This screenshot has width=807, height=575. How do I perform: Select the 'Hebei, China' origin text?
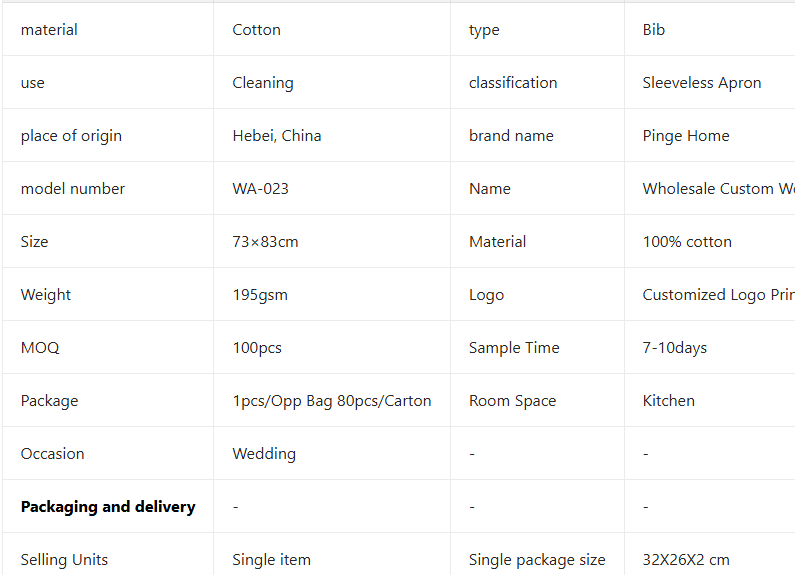click(277, 136)
